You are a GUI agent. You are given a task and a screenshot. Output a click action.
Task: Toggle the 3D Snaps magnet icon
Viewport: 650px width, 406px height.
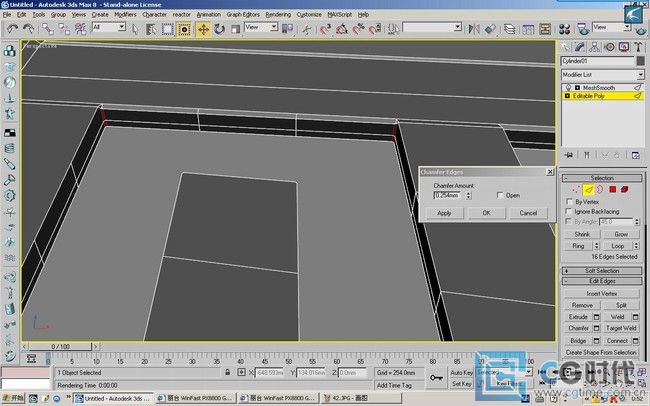pos(325,29)
